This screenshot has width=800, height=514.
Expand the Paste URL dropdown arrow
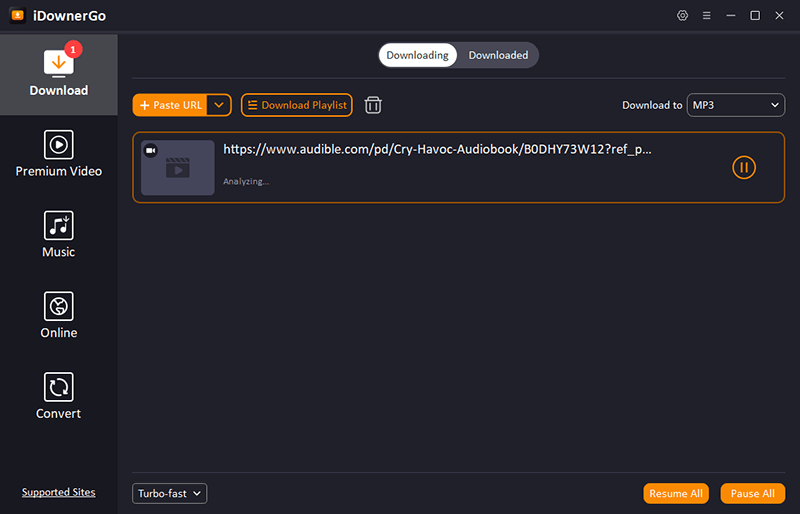click(220, 105)
